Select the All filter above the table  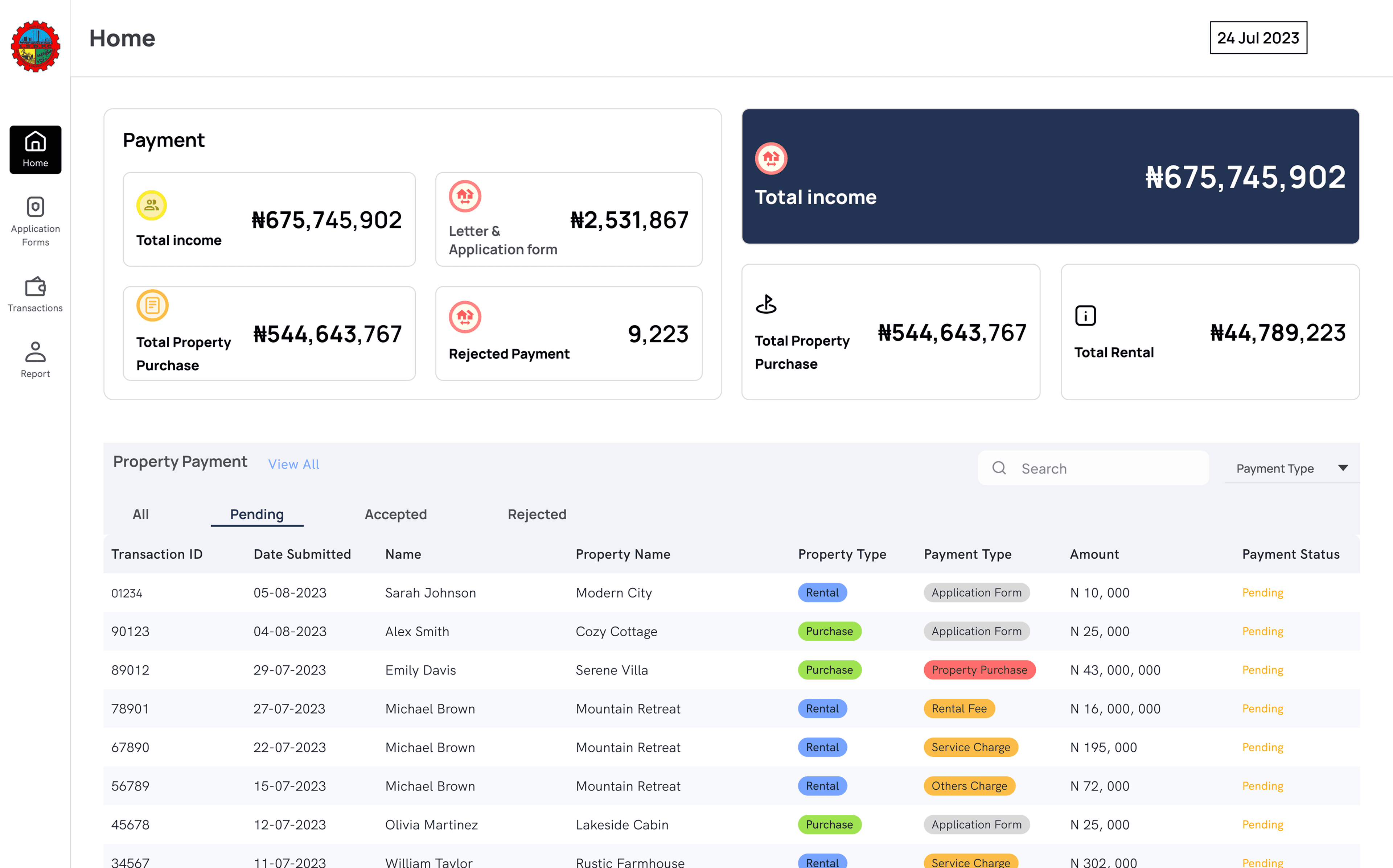point(141,514)
